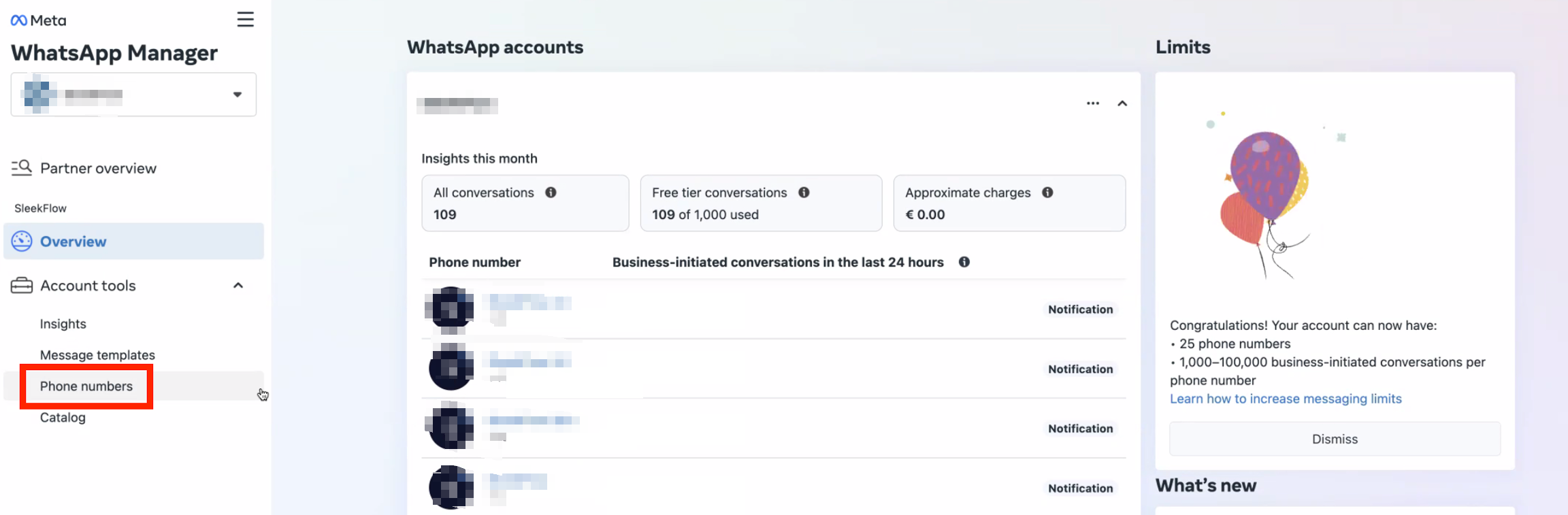Select the Overview menu item
Image resolution: width=1568 pixels, height=515 pixels.
click(133, 241)
